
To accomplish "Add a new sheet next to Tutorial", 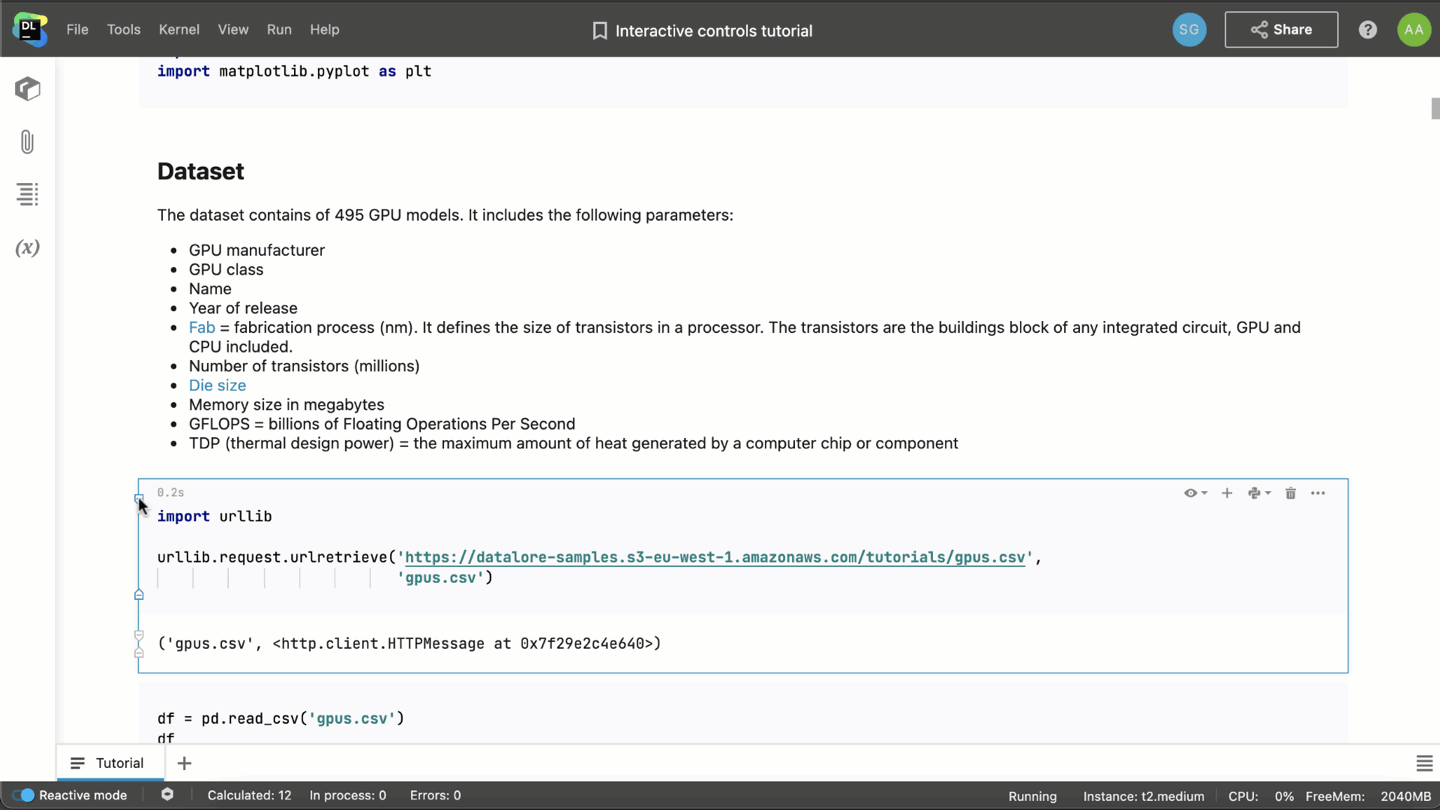I will click(184, 763).
